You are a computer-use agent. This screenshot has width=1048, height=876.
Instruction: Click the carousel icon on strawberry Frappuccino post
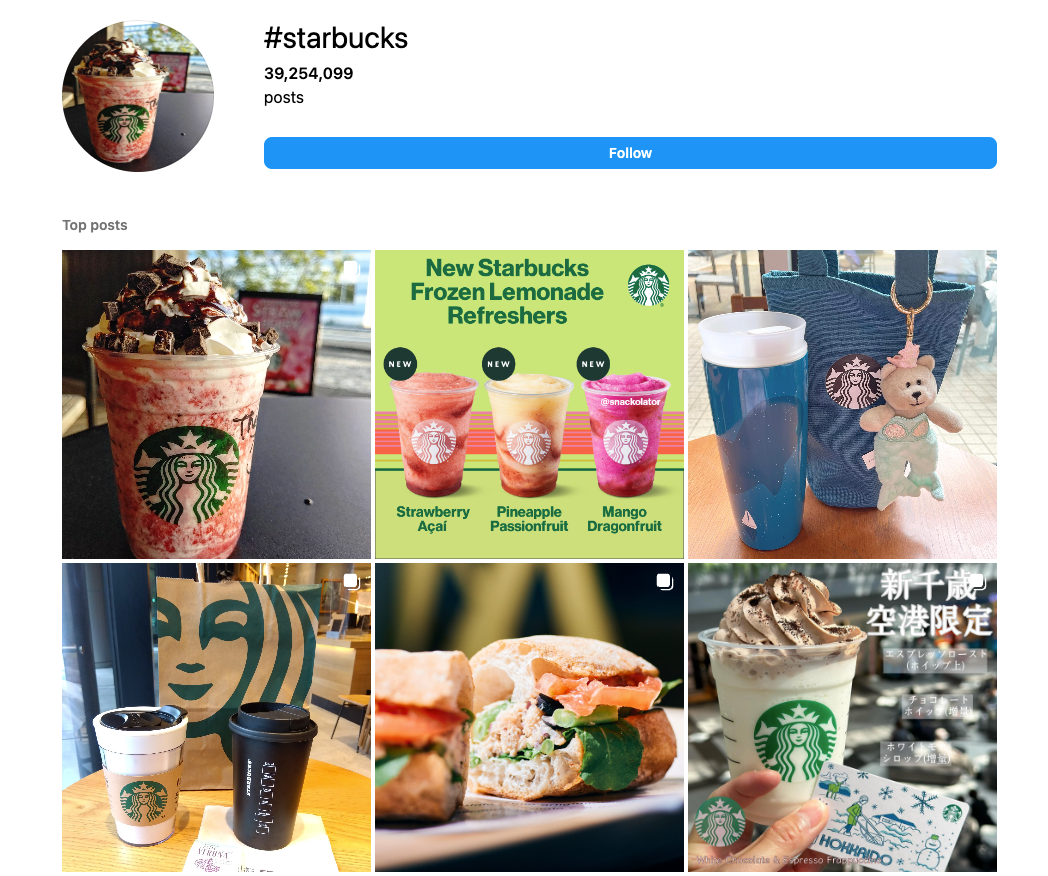(x=352, y=269)
